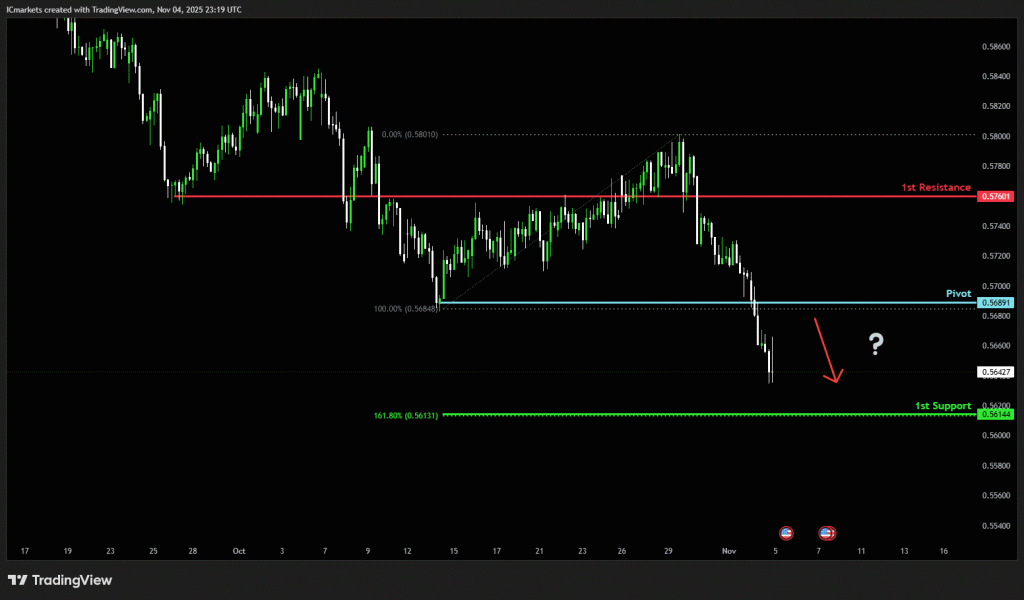Screen dimensions: 1024x600
Task: Select the red downward arrow drawing
Action: click(x=827, y=350)
